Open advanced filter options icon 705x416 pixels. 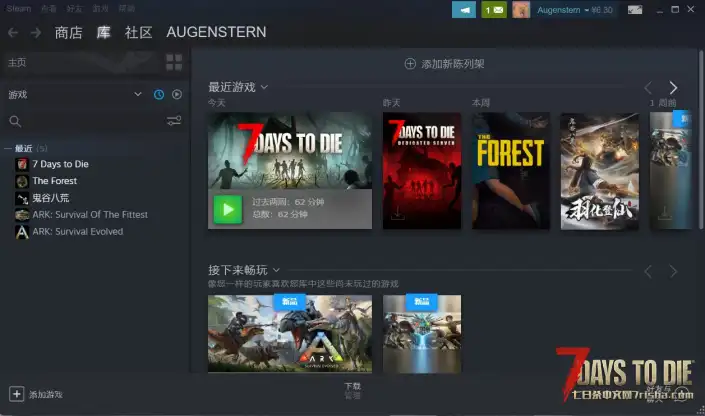[x=174, y=121]
